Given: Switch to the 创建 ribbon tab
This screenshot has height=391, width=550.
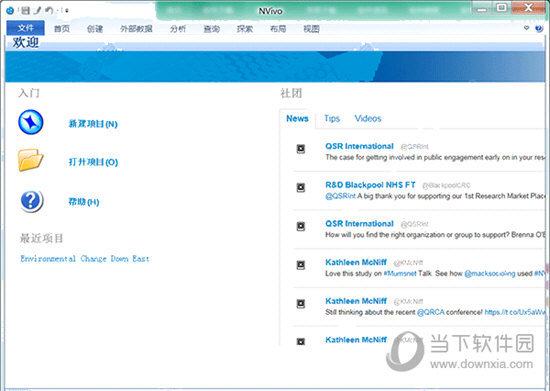Looking at the screenshot, I should [x=95, y=29].
